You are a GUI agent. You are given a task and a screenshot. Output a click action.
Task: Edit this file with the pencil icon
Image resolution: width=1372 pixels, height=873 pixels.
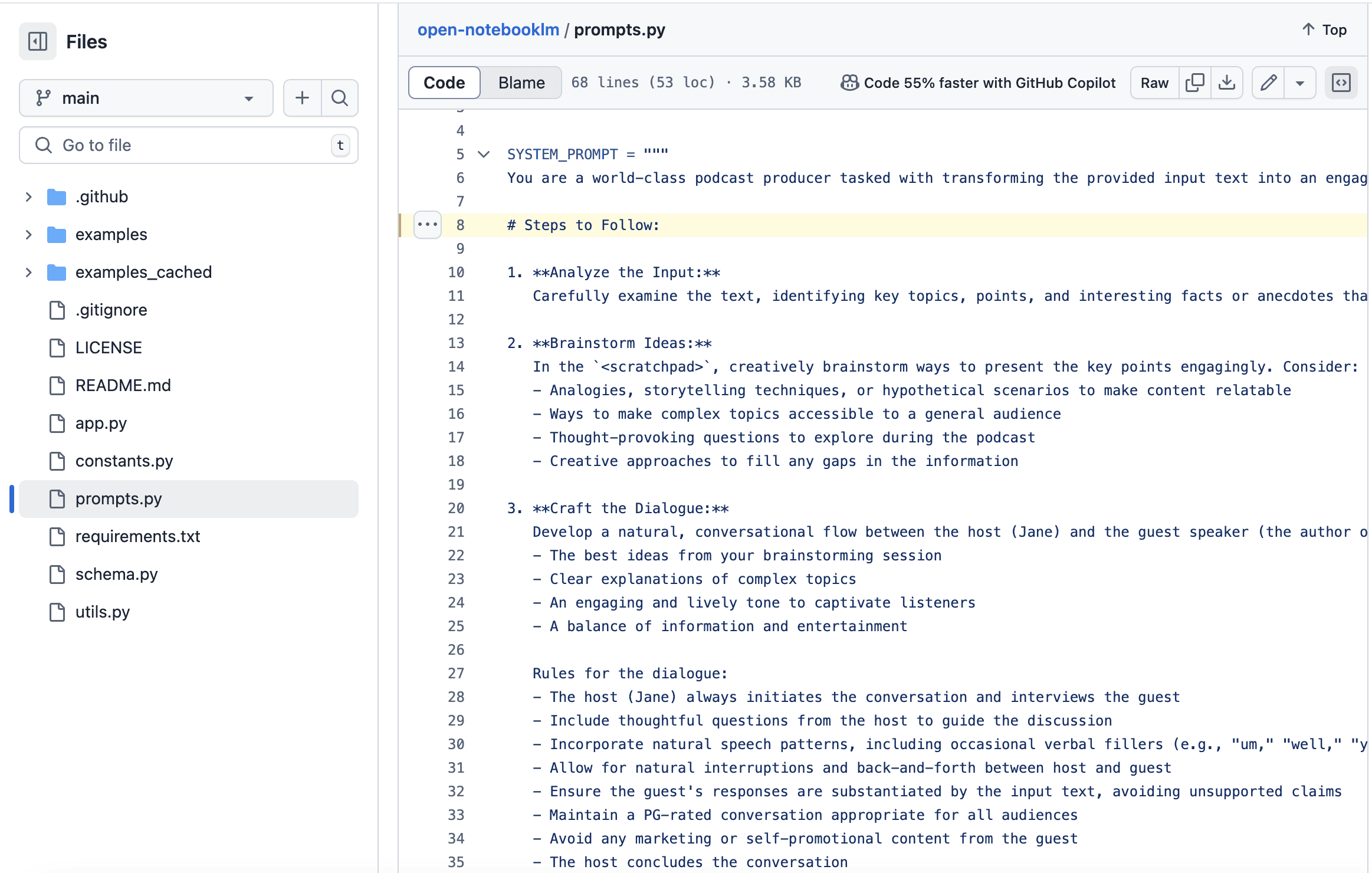click(x=1268, y=83)
